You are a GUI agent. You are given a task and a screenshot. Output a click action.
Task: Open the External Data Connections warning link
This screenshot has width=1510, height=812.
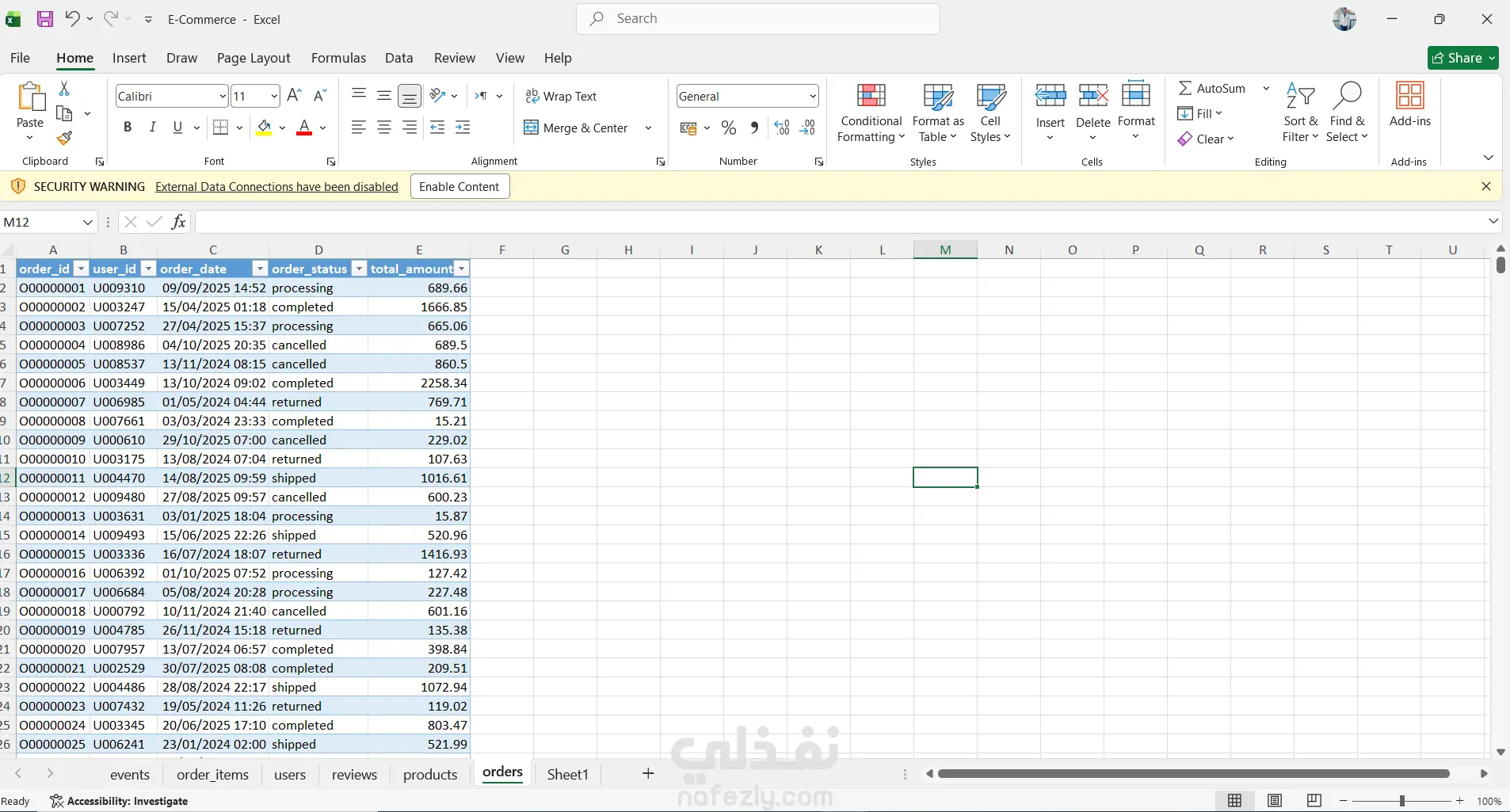(x=276, y=187)
